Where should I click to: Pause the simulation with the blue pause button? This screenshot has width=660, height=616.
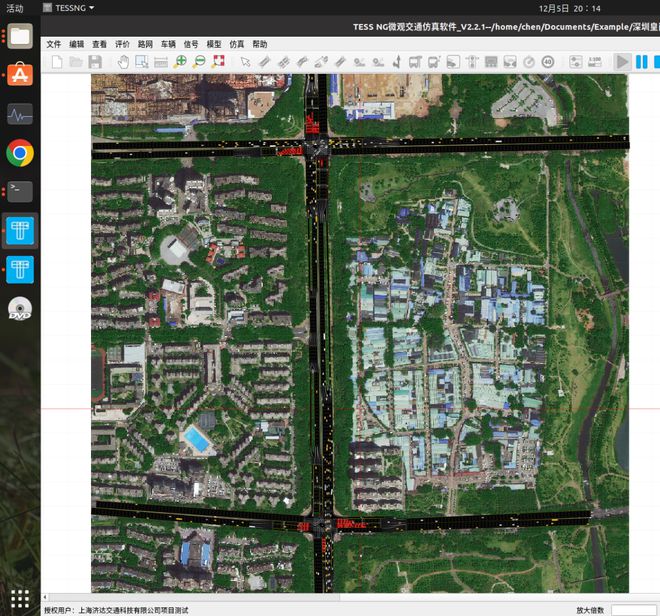tap(641, 62)
